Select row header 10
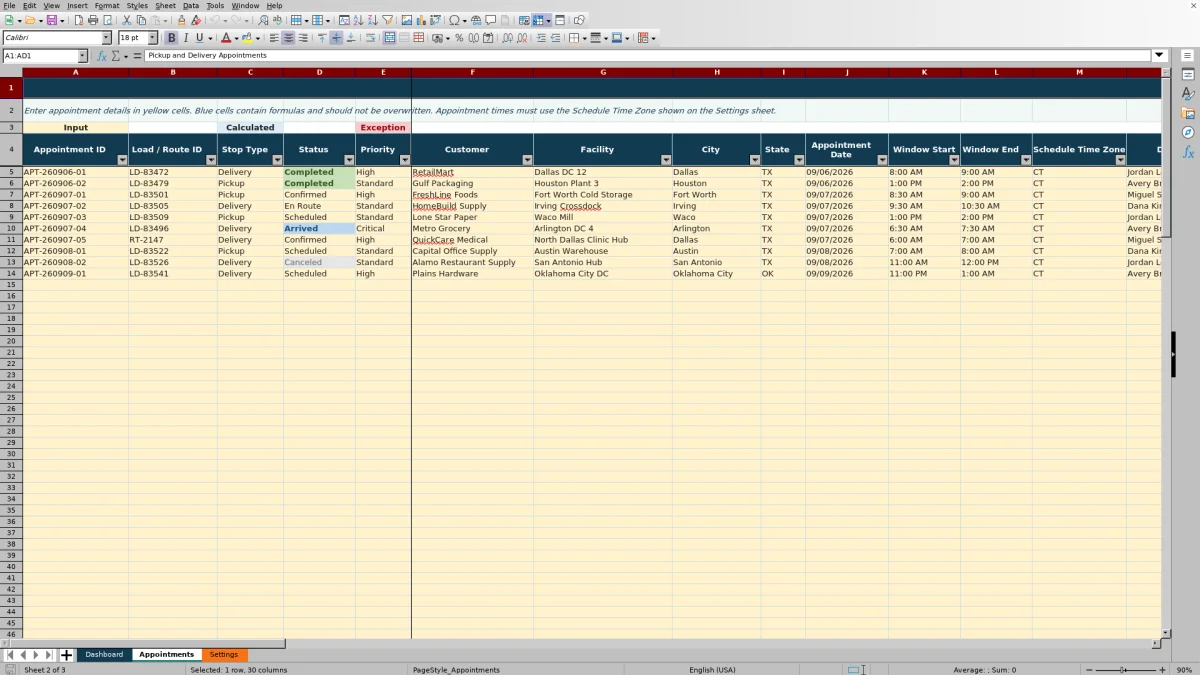Screen dimensions: 1200x675 (x=11, y=228)
